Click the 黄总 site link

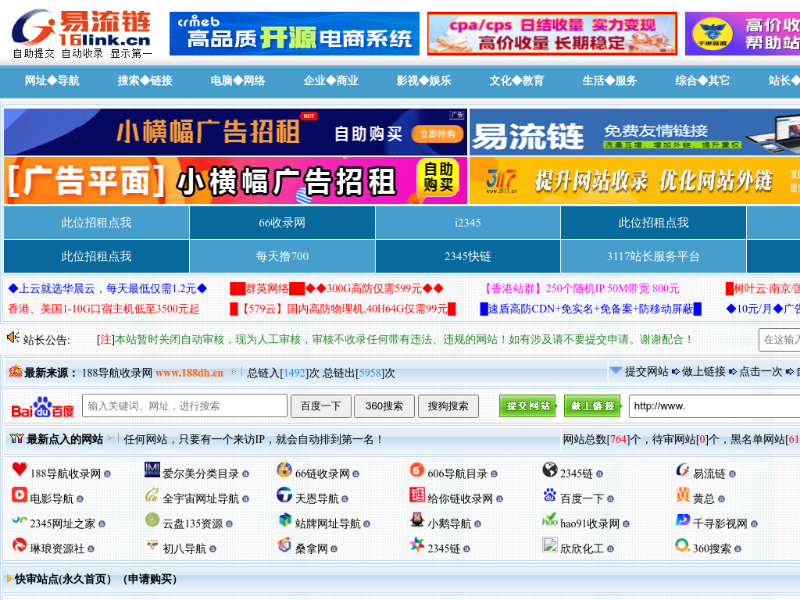(x=704, y=499)
